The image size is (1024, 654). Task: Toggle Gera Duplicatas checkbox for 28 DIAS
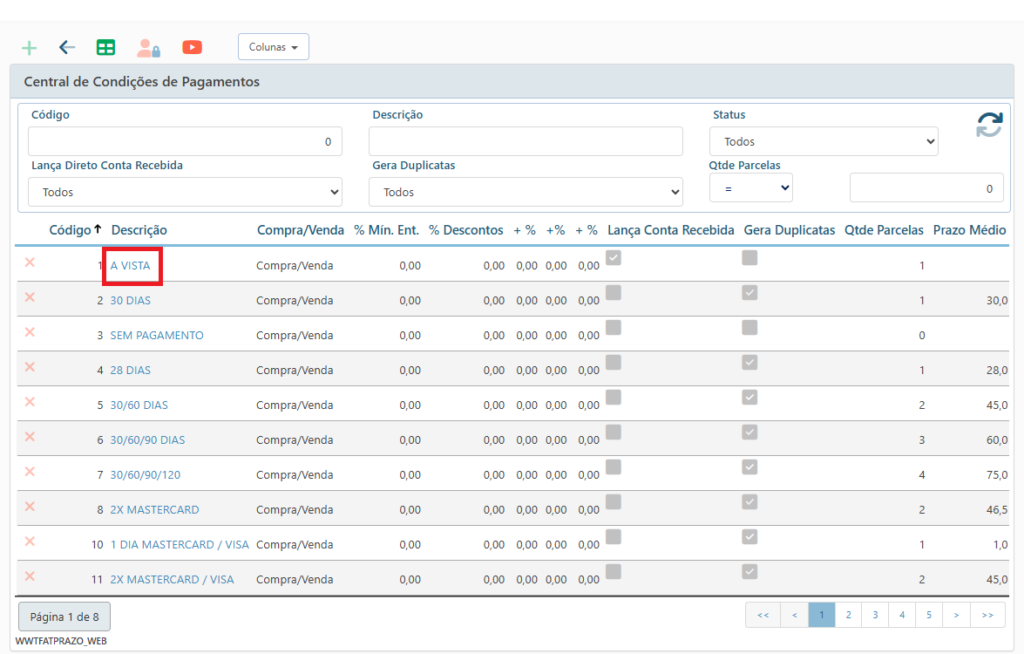coord(750,362)
